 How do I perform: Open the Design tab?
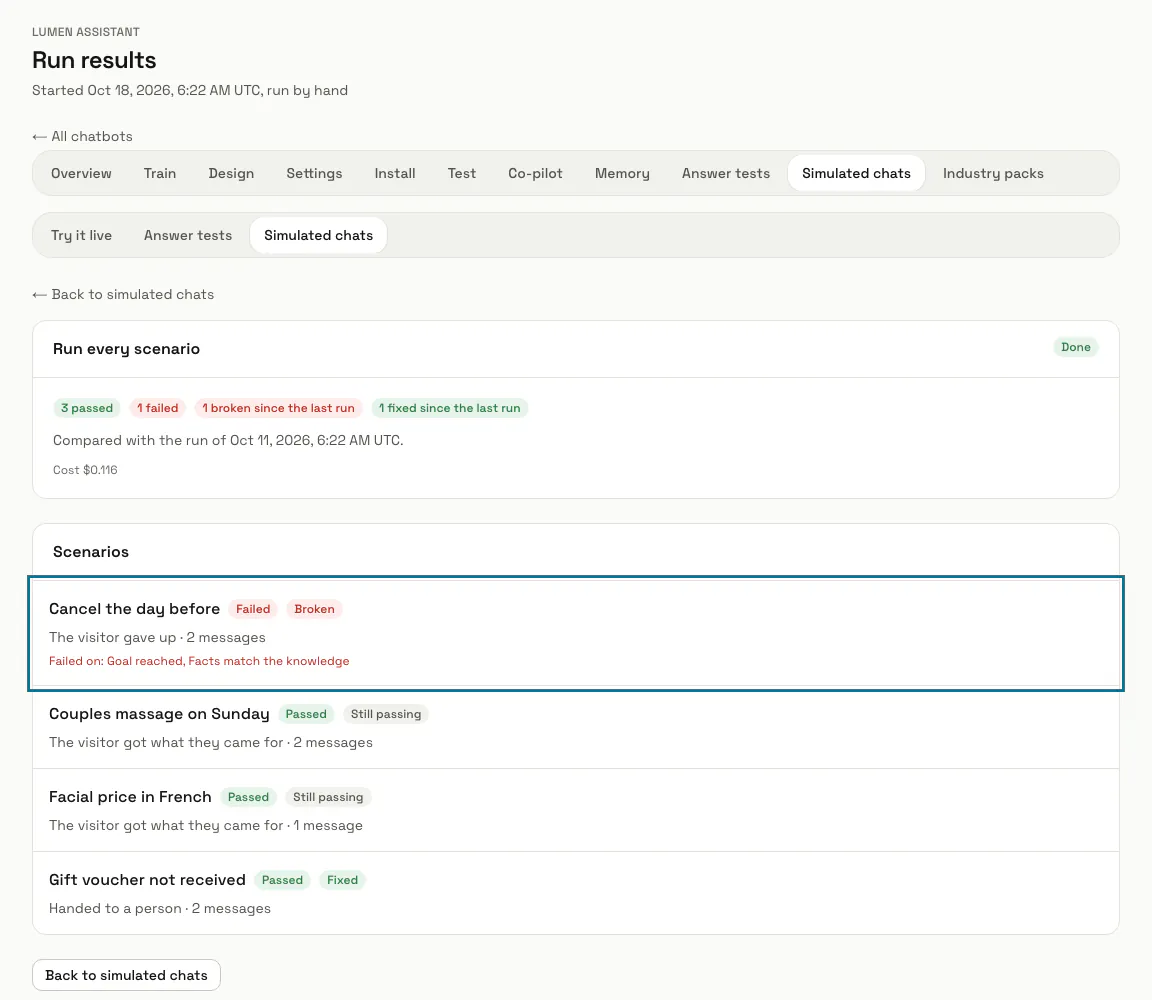(231, 173)
